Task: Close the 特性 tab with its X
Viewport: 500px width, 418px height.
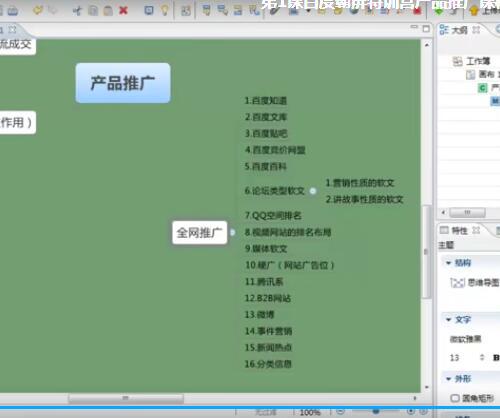Action: click(476, 230)
